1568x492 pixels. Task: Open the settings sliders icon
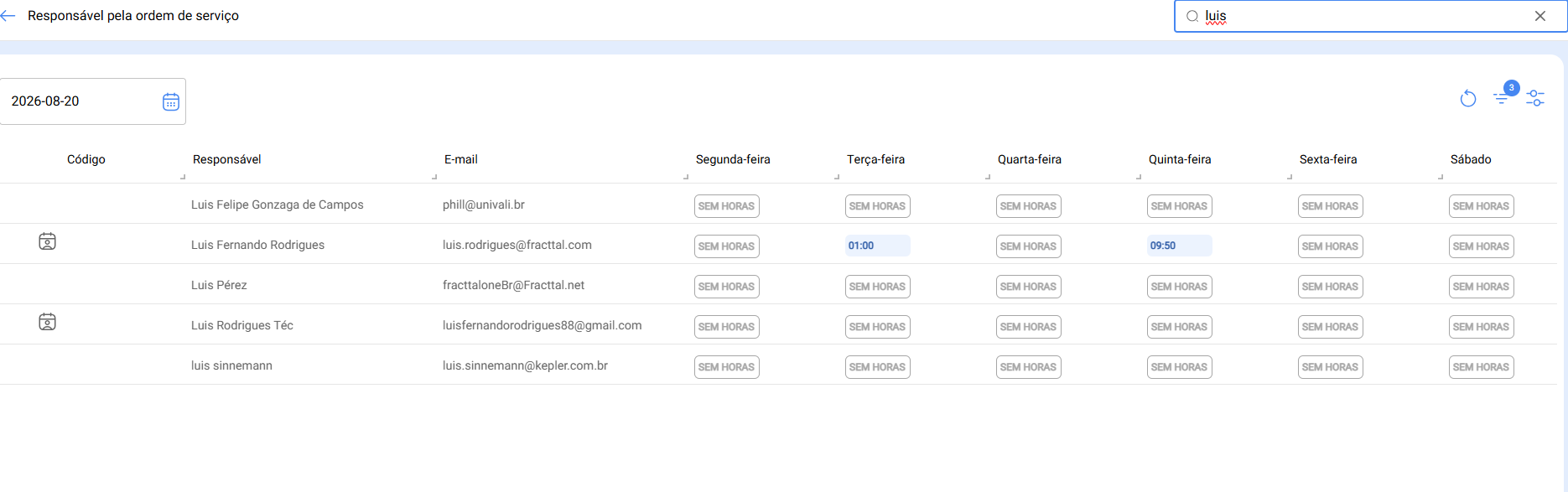pyautogui.click(x=1535, y=98)
